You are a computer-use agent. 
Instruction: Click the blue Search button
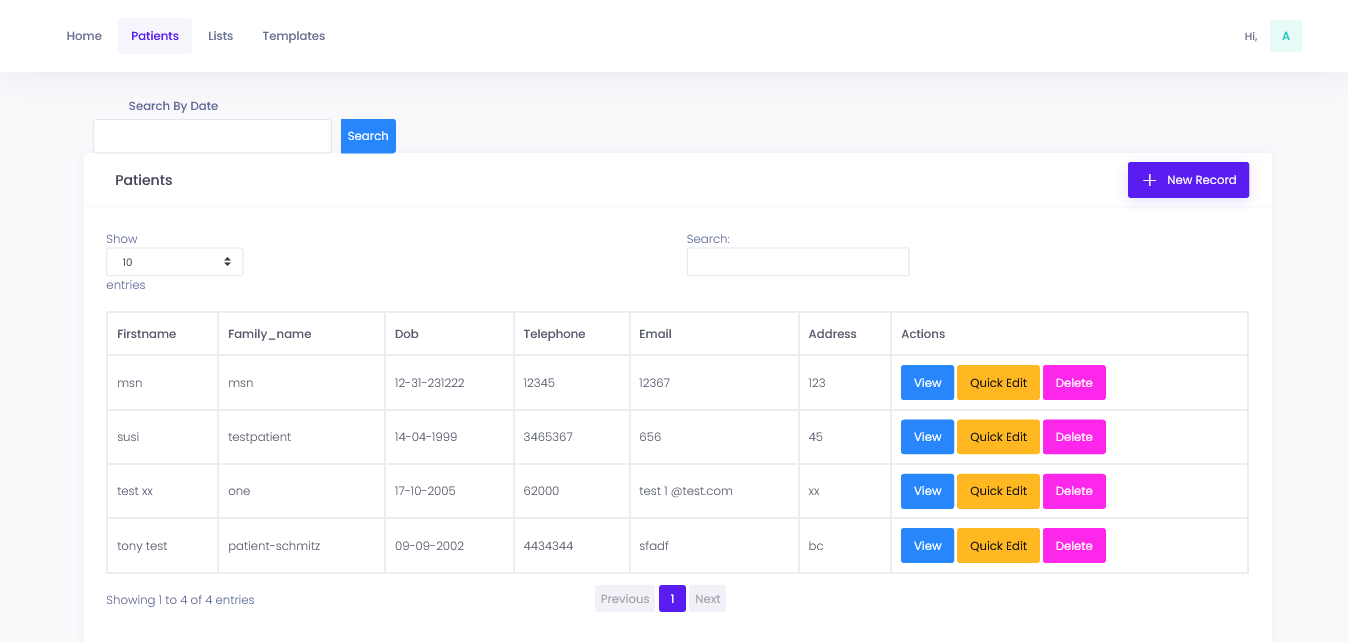[368, 136]
